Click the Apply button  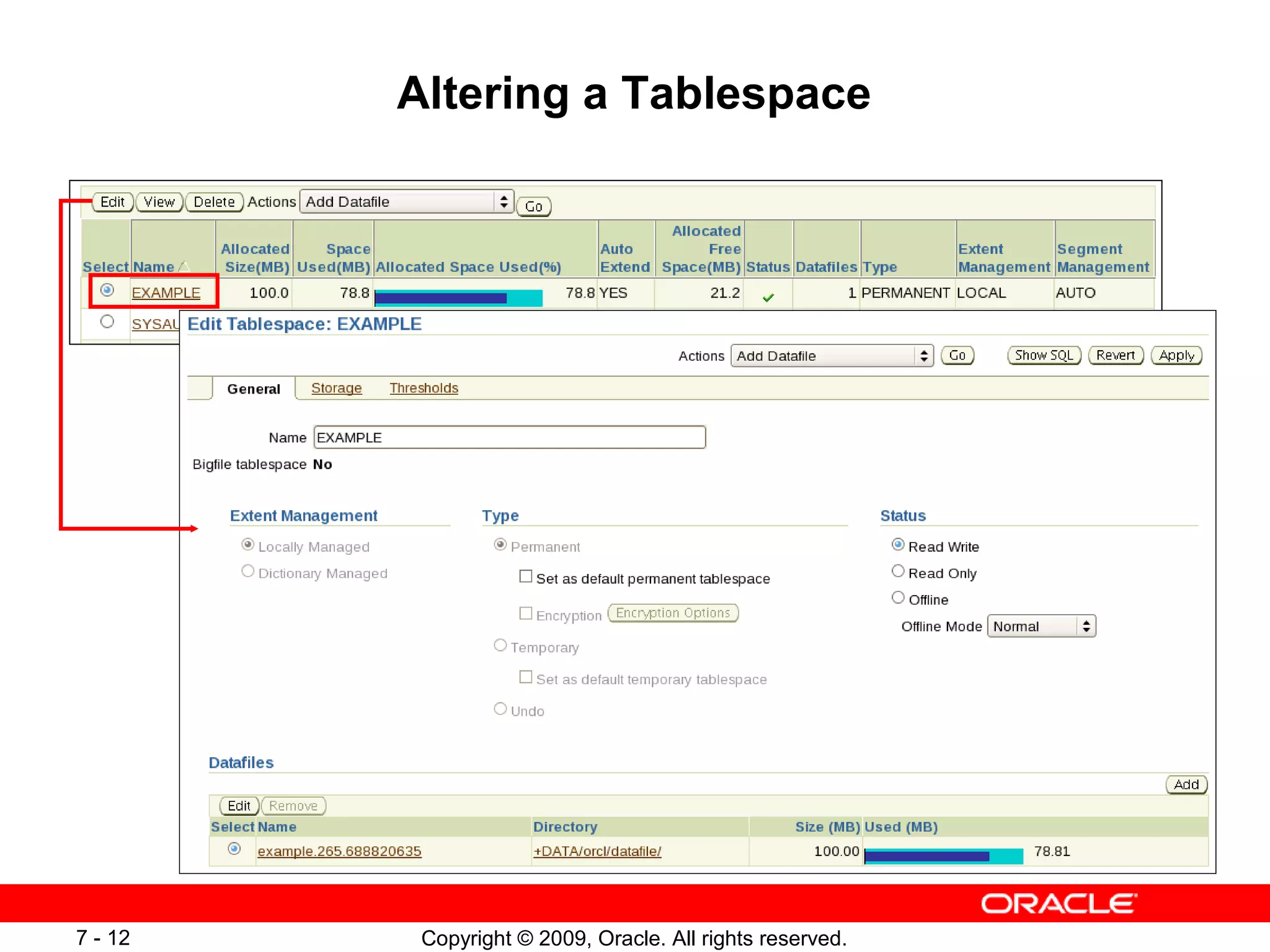point(1177,356)
